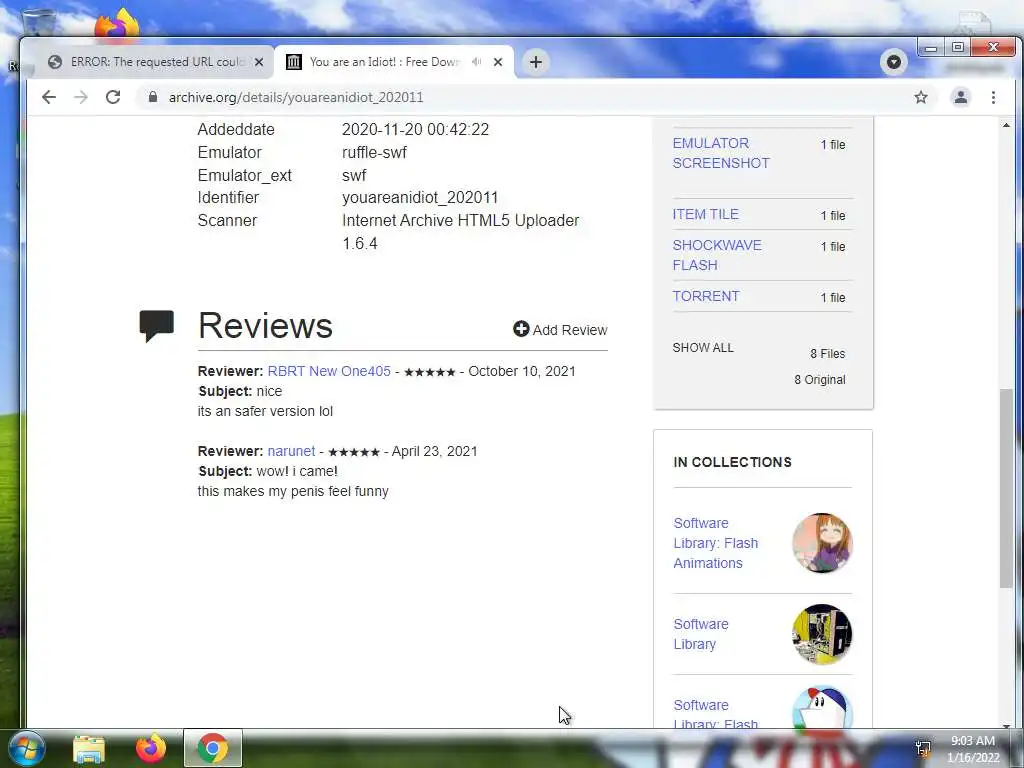This screenshot has width=1024, height=768.
Task: Minimize the Chrome window
Action: pyautogui.click(x=931, y=48)
